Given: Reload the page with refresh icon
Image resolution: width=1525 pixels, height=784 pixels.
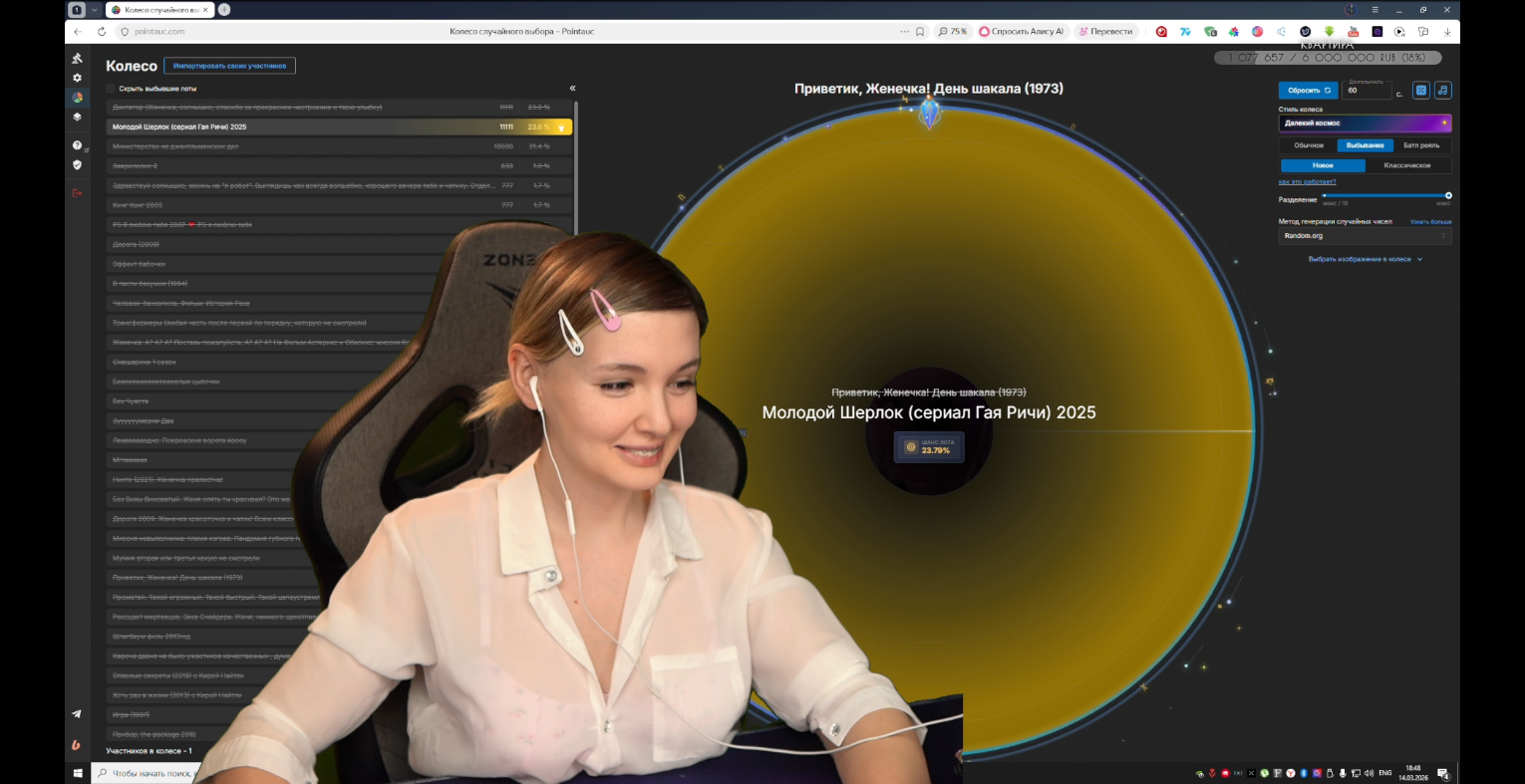Looking at the screenshot, I should pos(102,32).
